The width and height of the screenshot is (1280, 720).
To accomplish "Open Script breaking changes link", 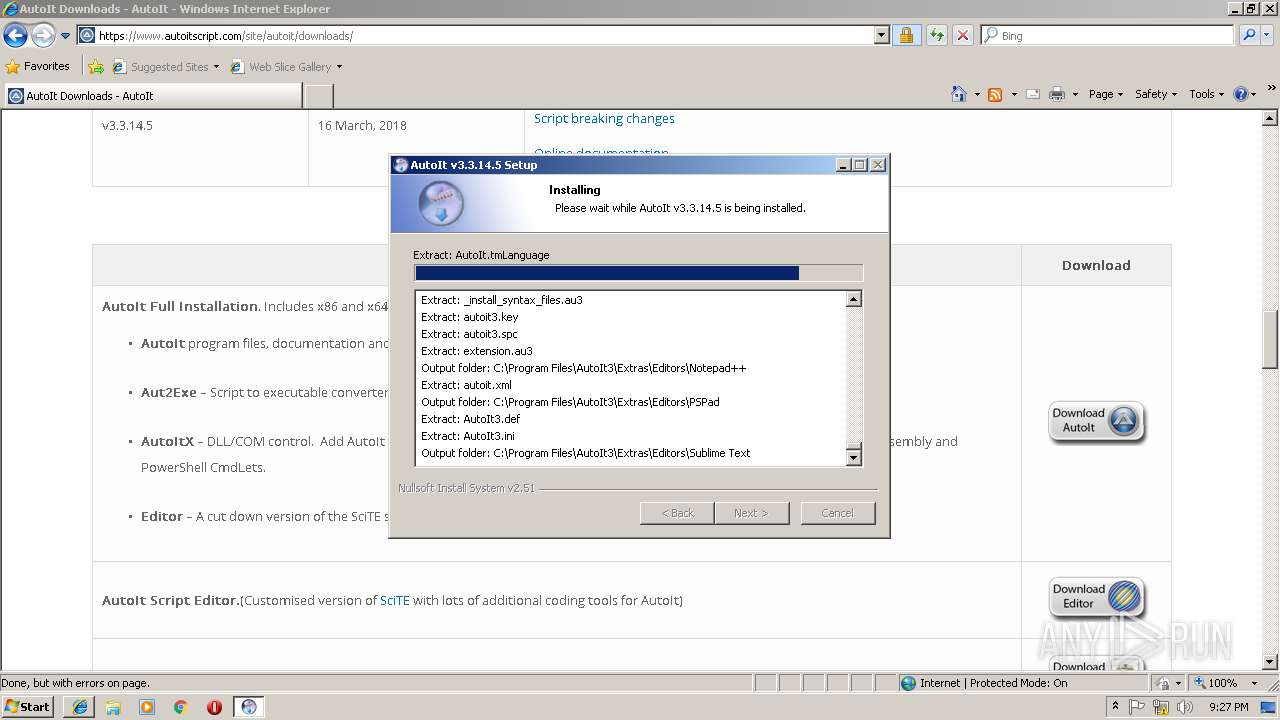I will 604,118.
